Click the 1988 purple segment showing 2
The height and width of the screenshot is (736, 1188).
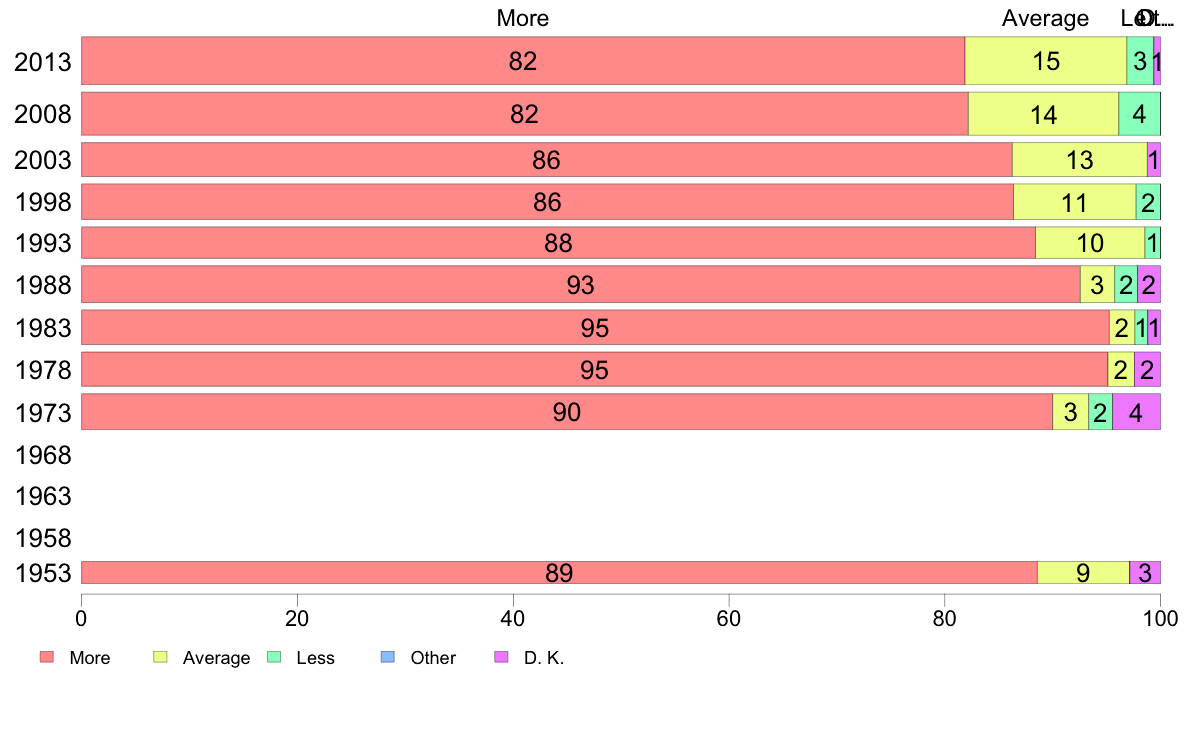point(1149,284)
